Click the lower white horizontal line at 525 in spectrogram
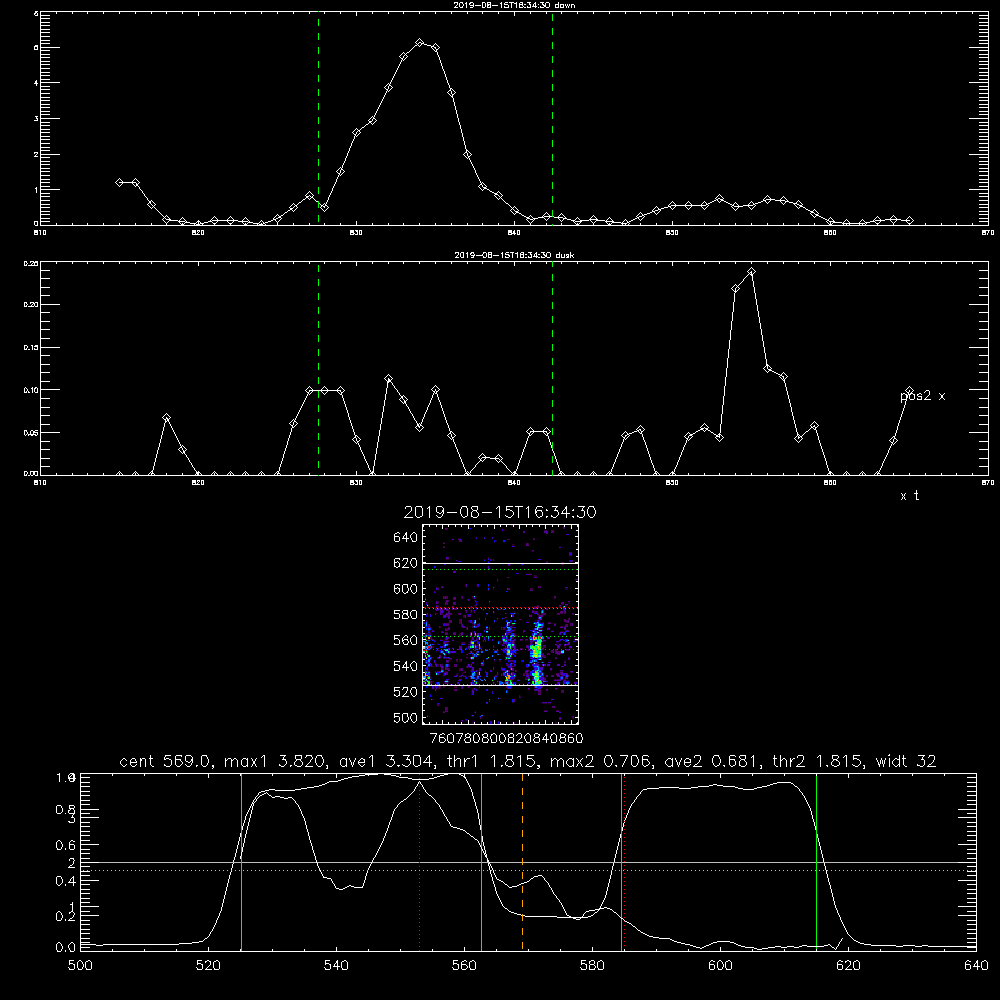 pyautogui.click(x=501, y=685)
